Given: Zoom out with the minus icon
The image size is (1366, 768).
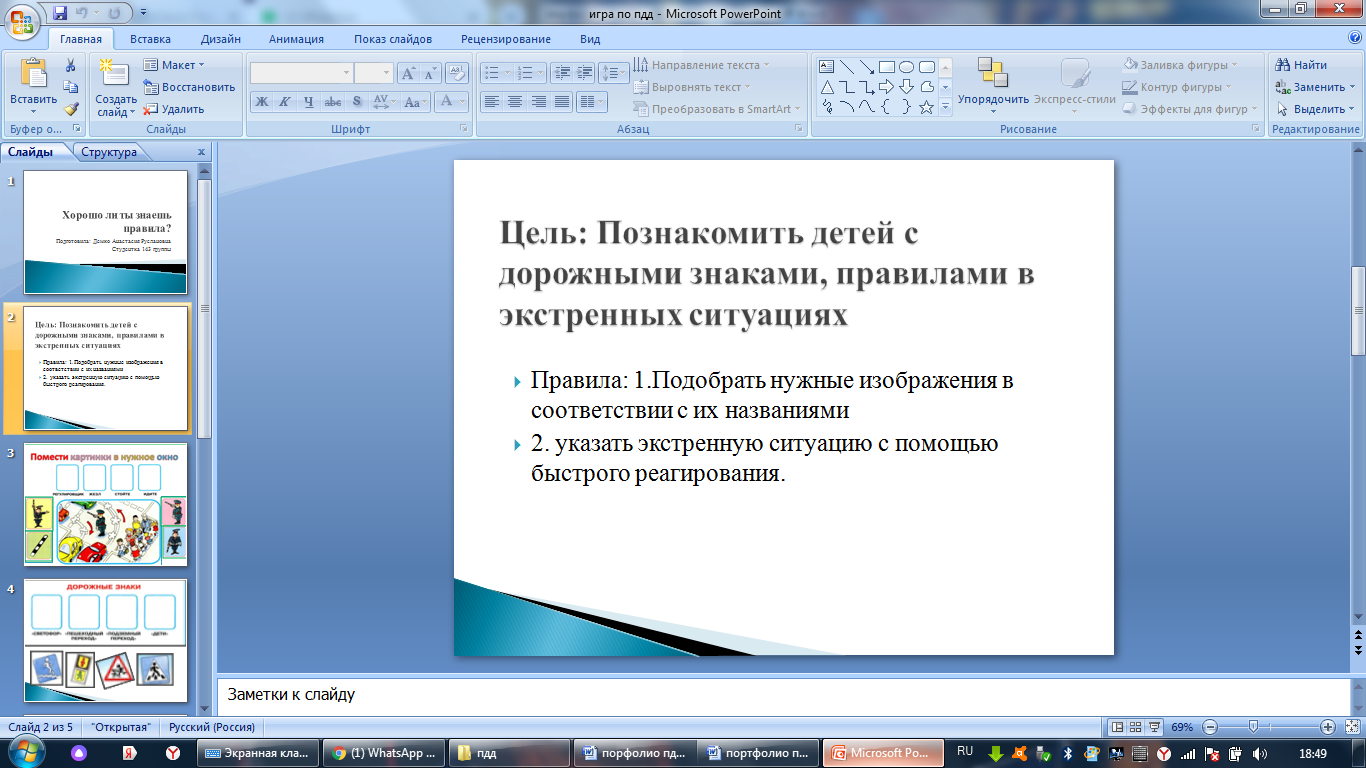Looking at the screenshot, I should [x=1210, y=727].
